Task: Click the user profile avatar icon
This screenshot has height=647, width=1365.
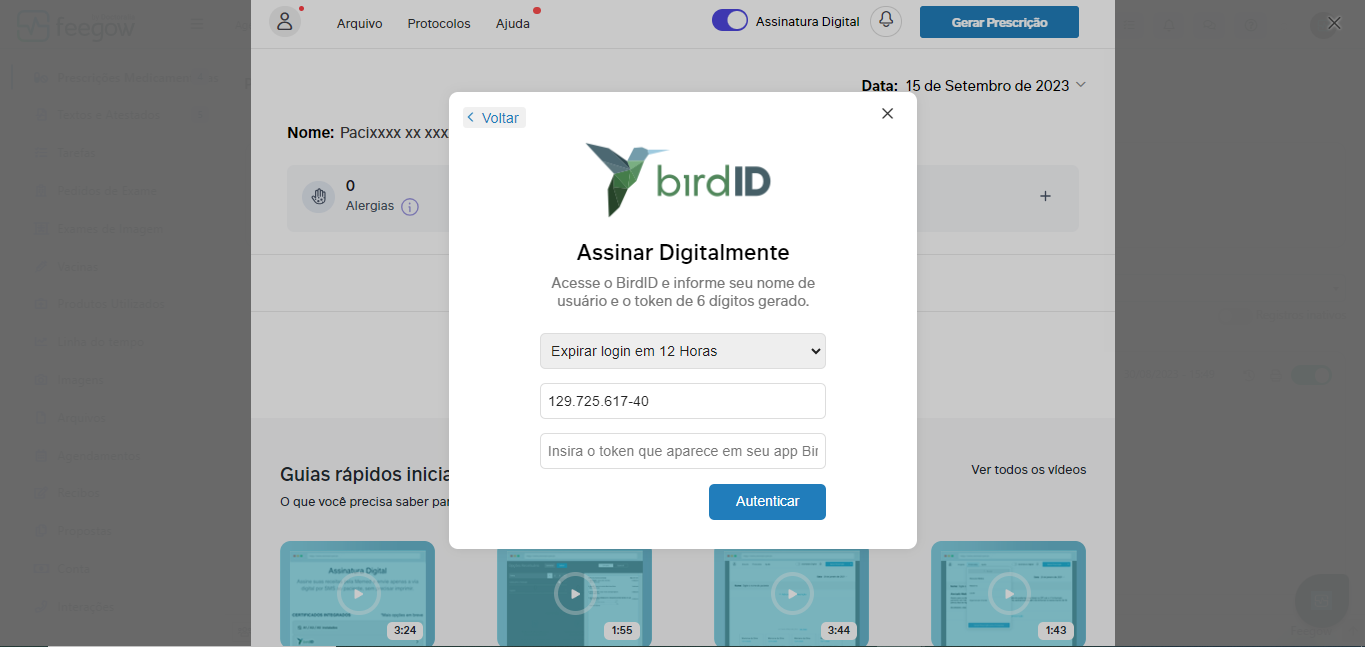Action: pos(285,21)
